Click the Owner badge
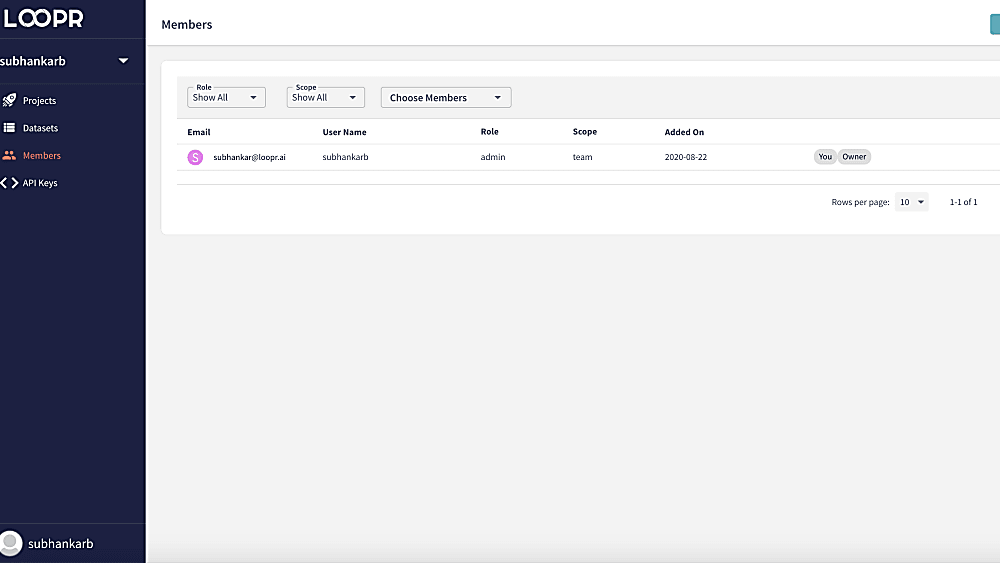This screenshot has height=563, width=1000. pyautogui.click(x=854, y=157)
